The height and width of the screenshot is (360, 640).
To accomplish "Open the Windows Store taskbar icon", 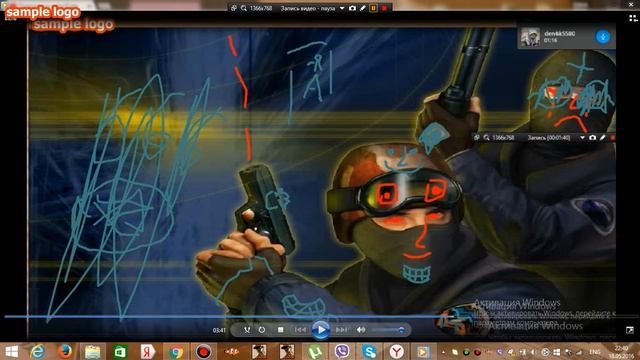I will [120, 351].
